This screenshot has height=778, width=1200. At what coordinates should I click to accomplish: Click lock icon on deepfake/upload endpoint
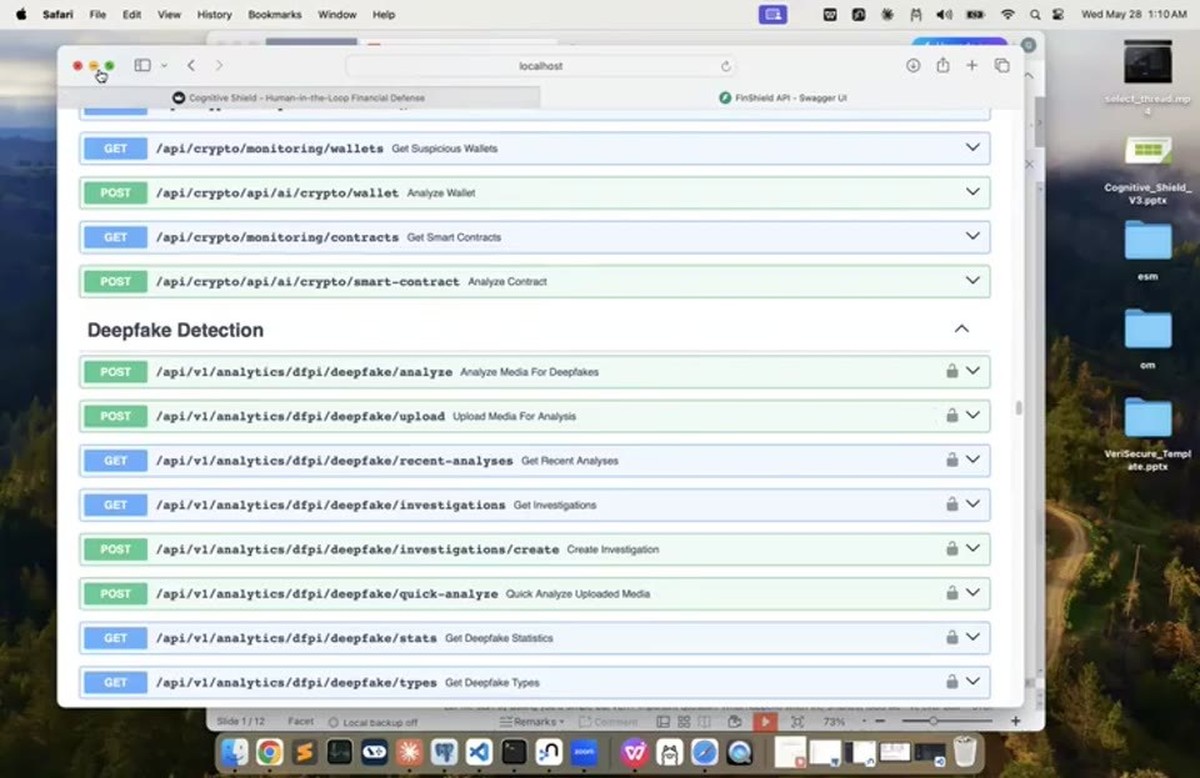(x=952, y=415)
